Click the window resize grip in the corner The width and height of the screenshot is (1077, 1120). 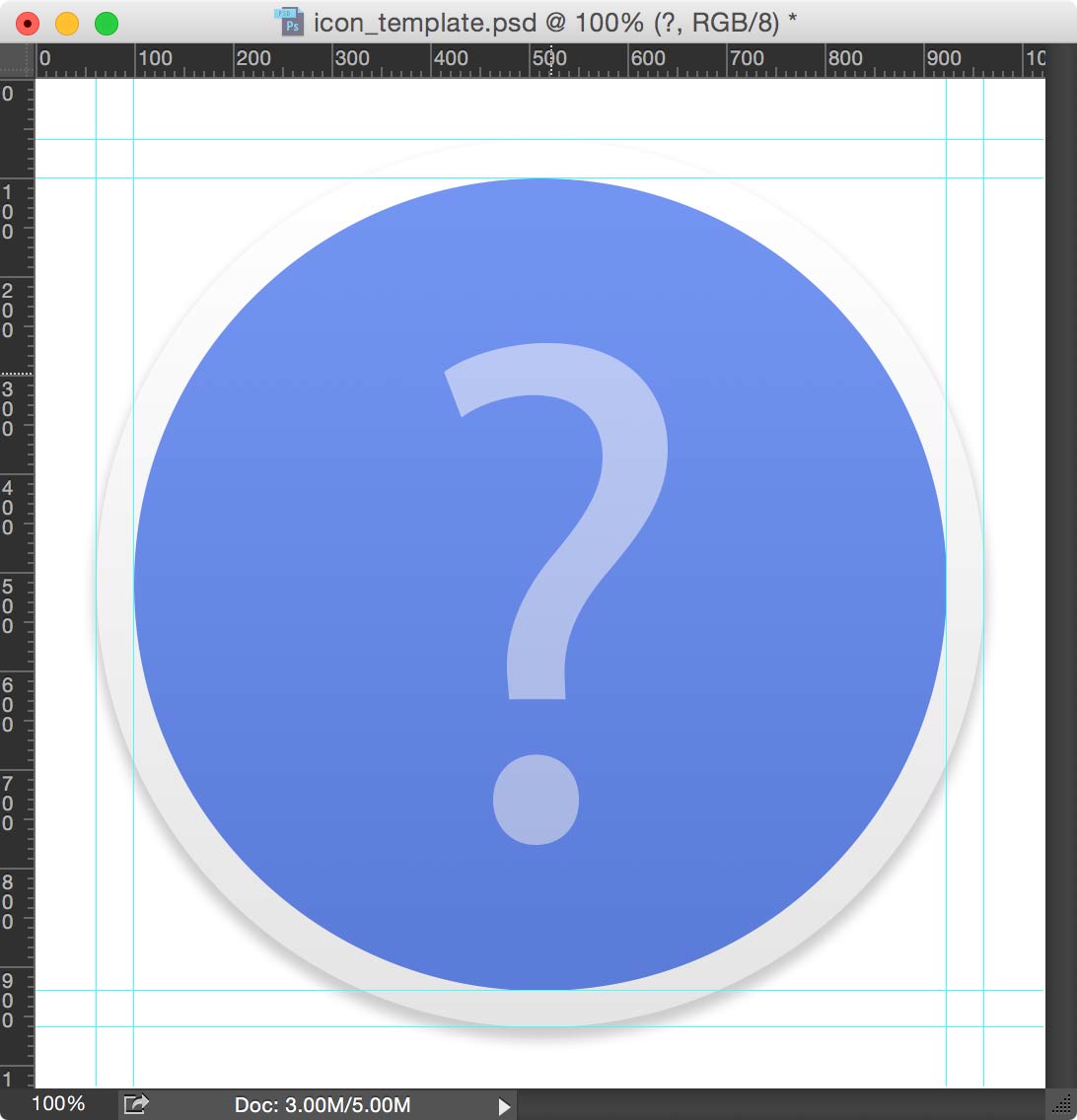(x=1062, y=1105)
